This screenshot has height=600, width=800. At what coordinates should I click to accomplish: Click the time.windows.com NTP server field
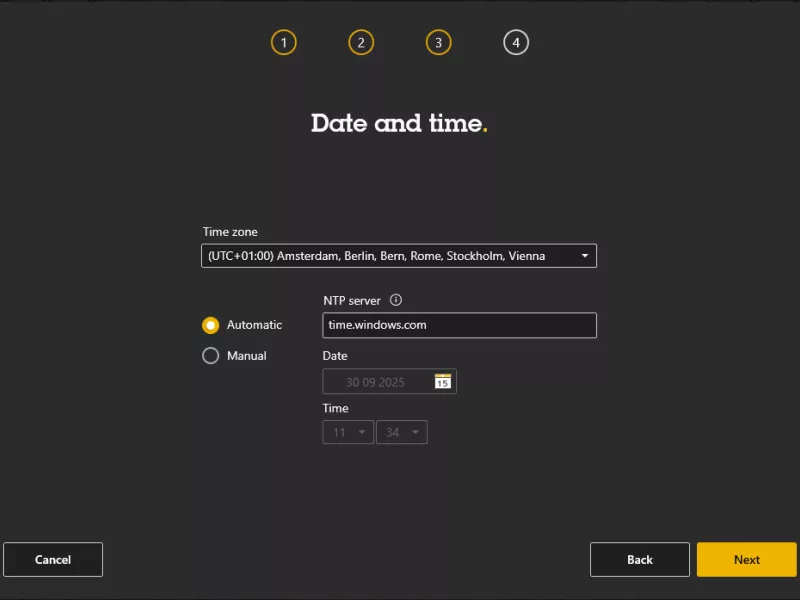(459, 325)
